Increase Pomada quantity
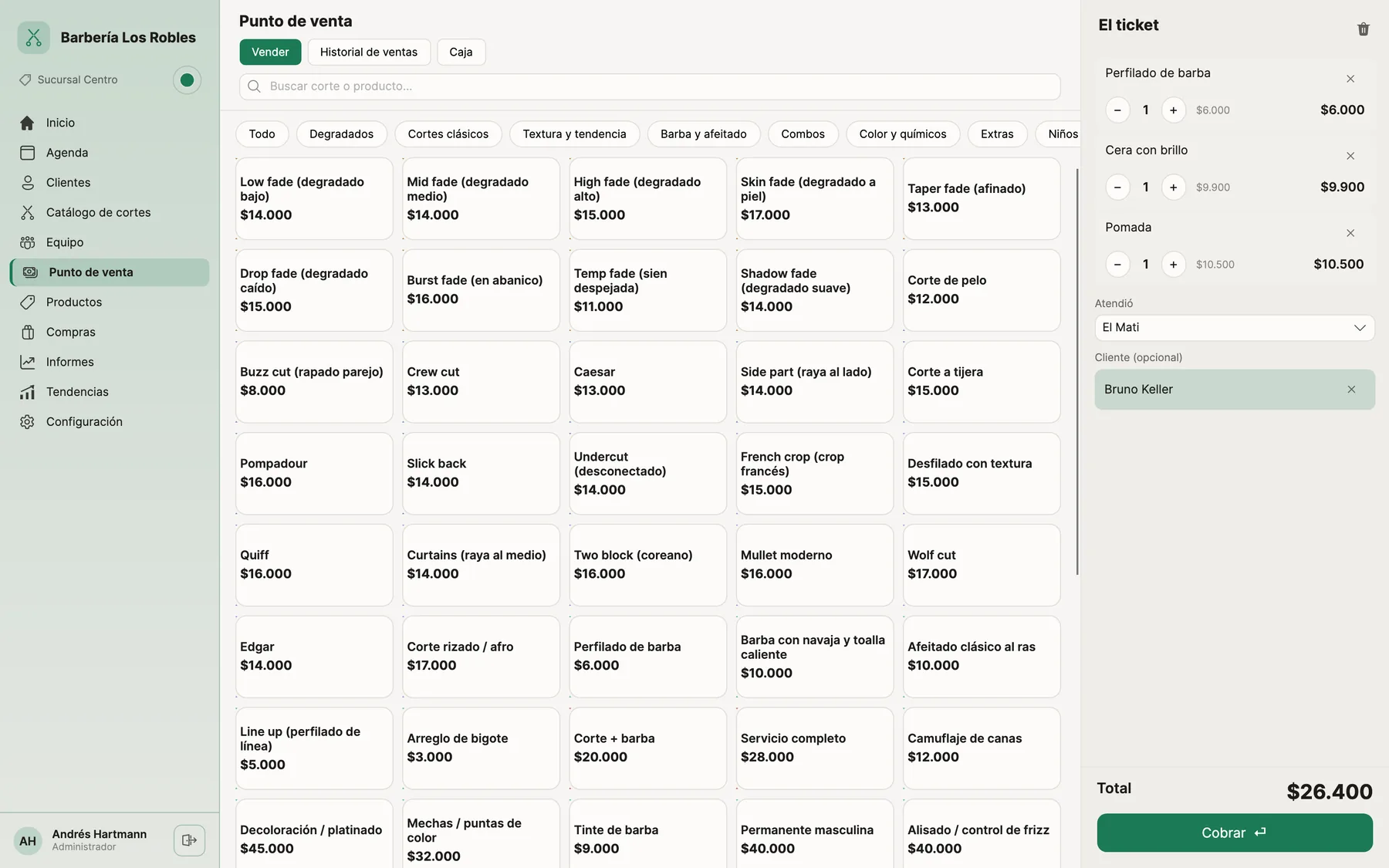The image size is (1389, 868). point(1173,265)
